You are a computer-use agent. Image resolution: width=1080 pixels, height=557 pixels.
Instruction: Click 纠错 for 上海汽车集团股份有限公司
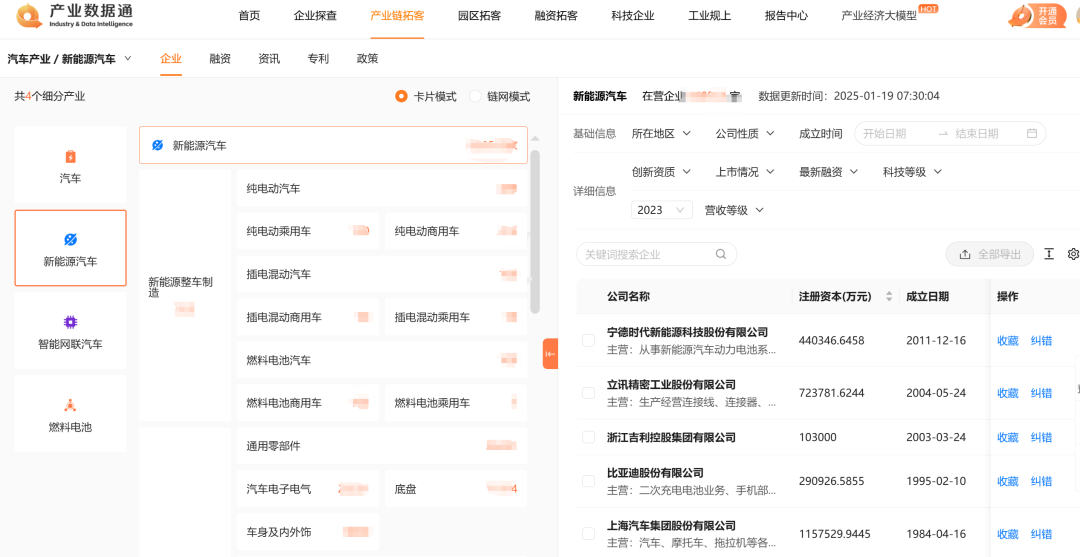point(1041,534)
